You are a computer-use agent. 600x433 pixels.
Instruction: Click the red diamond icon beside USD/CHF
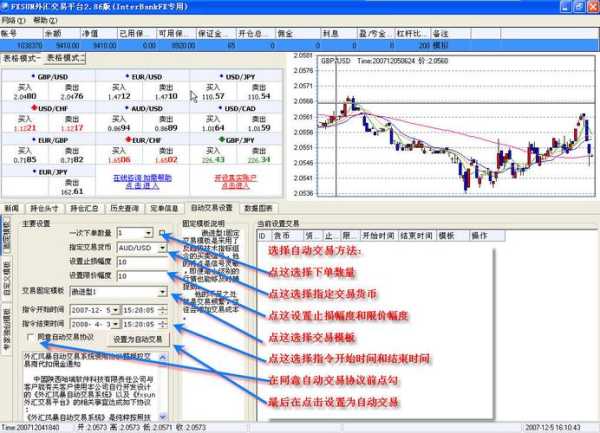tap(34, 107)
